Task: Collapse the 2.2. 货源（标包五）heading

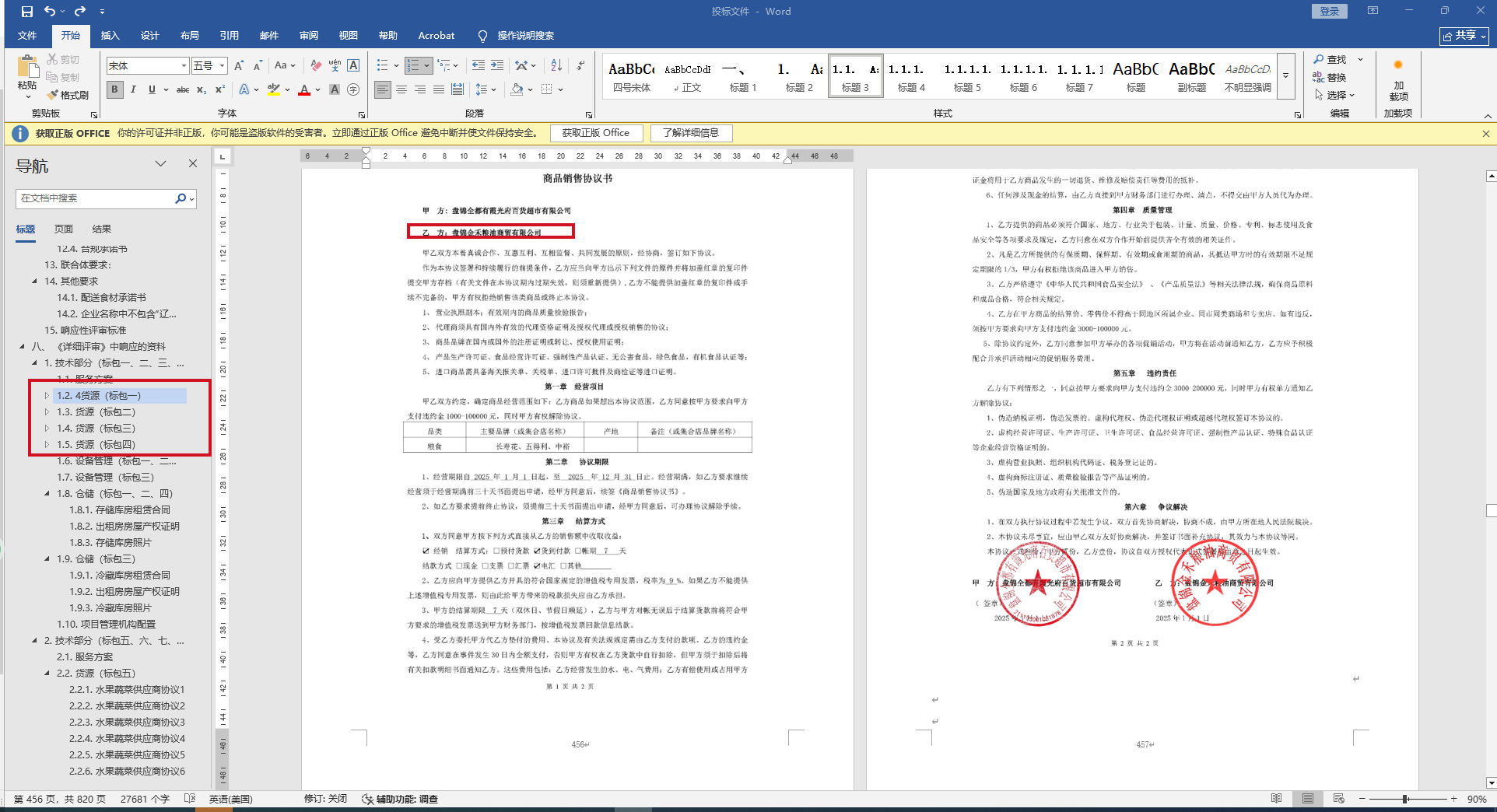Action: [x=47, y=674]
